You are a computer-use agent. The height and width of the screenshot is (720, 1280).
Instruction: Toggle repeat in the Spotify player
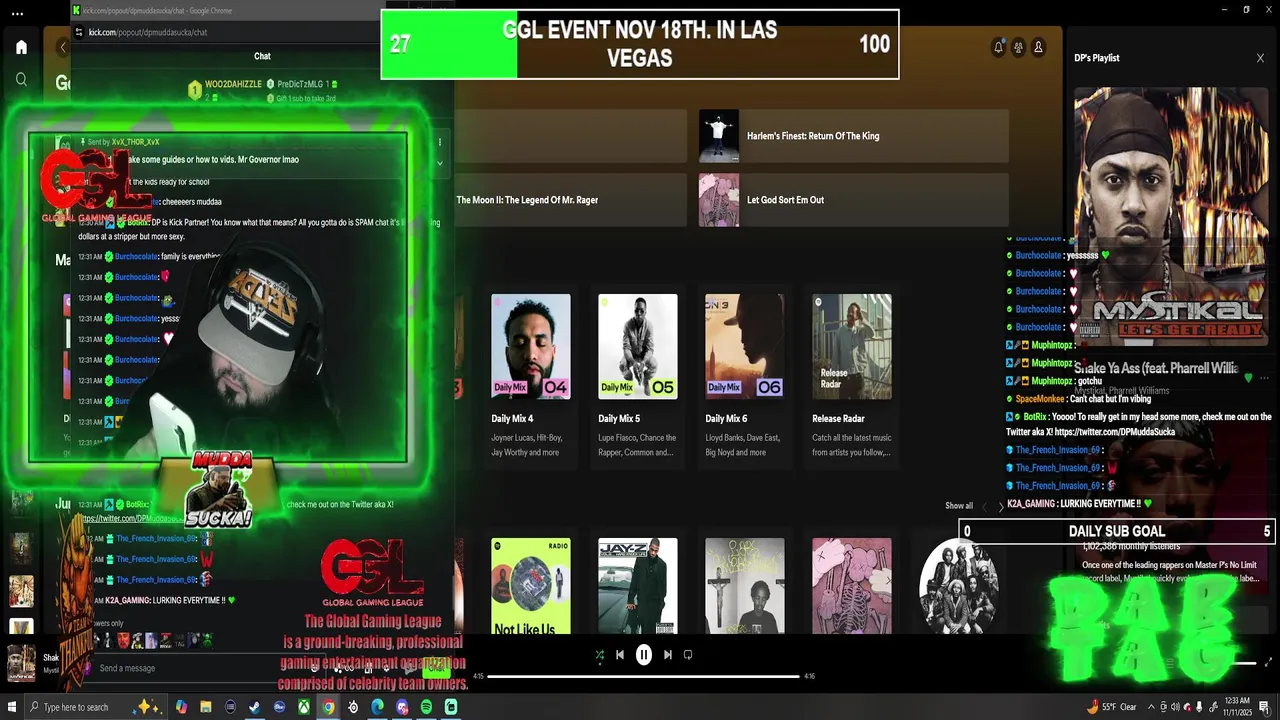tap(688, 655)
